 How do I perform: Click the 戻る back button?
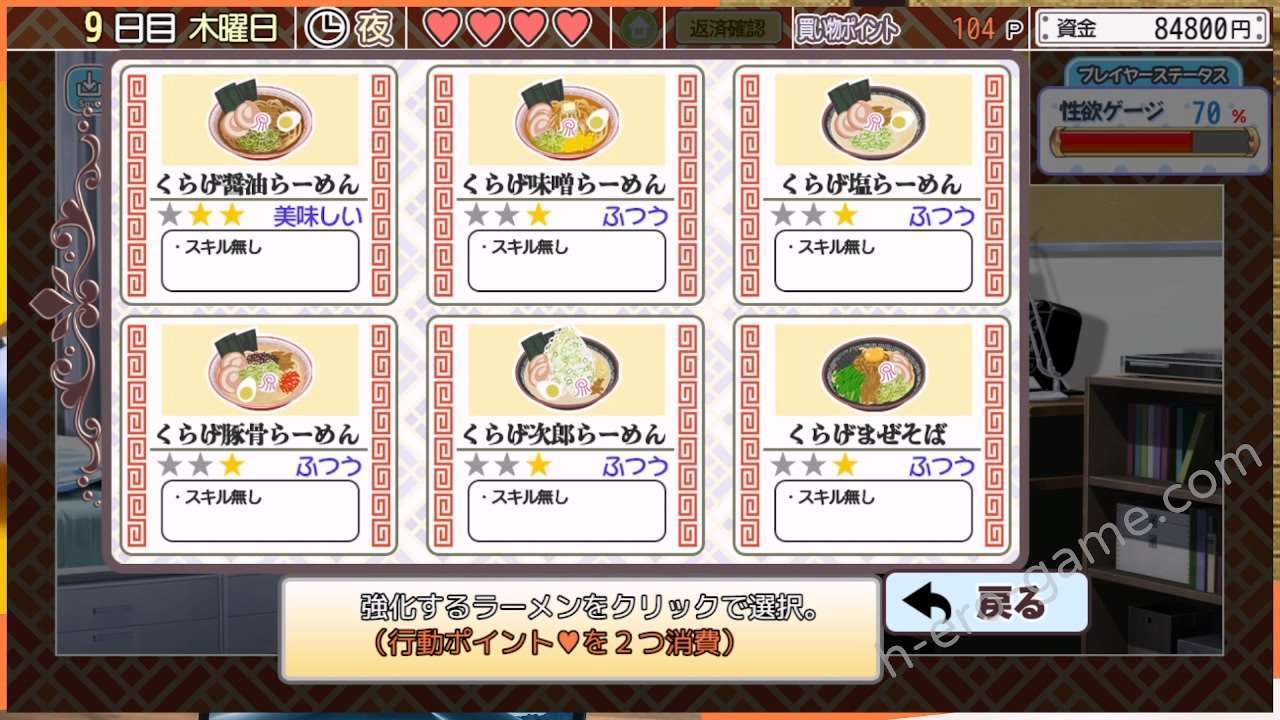click(986, 603)
